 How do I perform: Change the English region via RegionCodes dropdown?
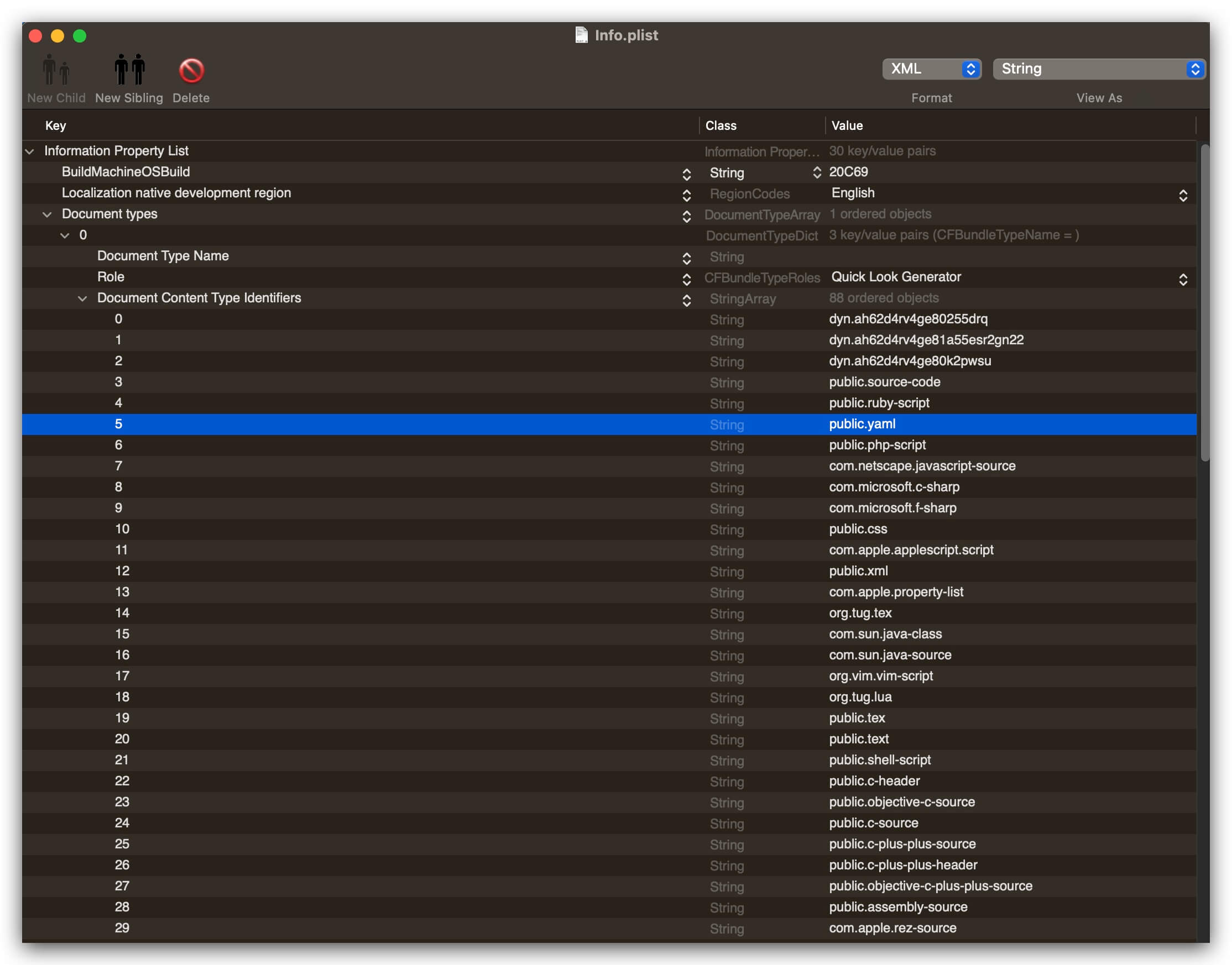click(x=1184, y=194)
